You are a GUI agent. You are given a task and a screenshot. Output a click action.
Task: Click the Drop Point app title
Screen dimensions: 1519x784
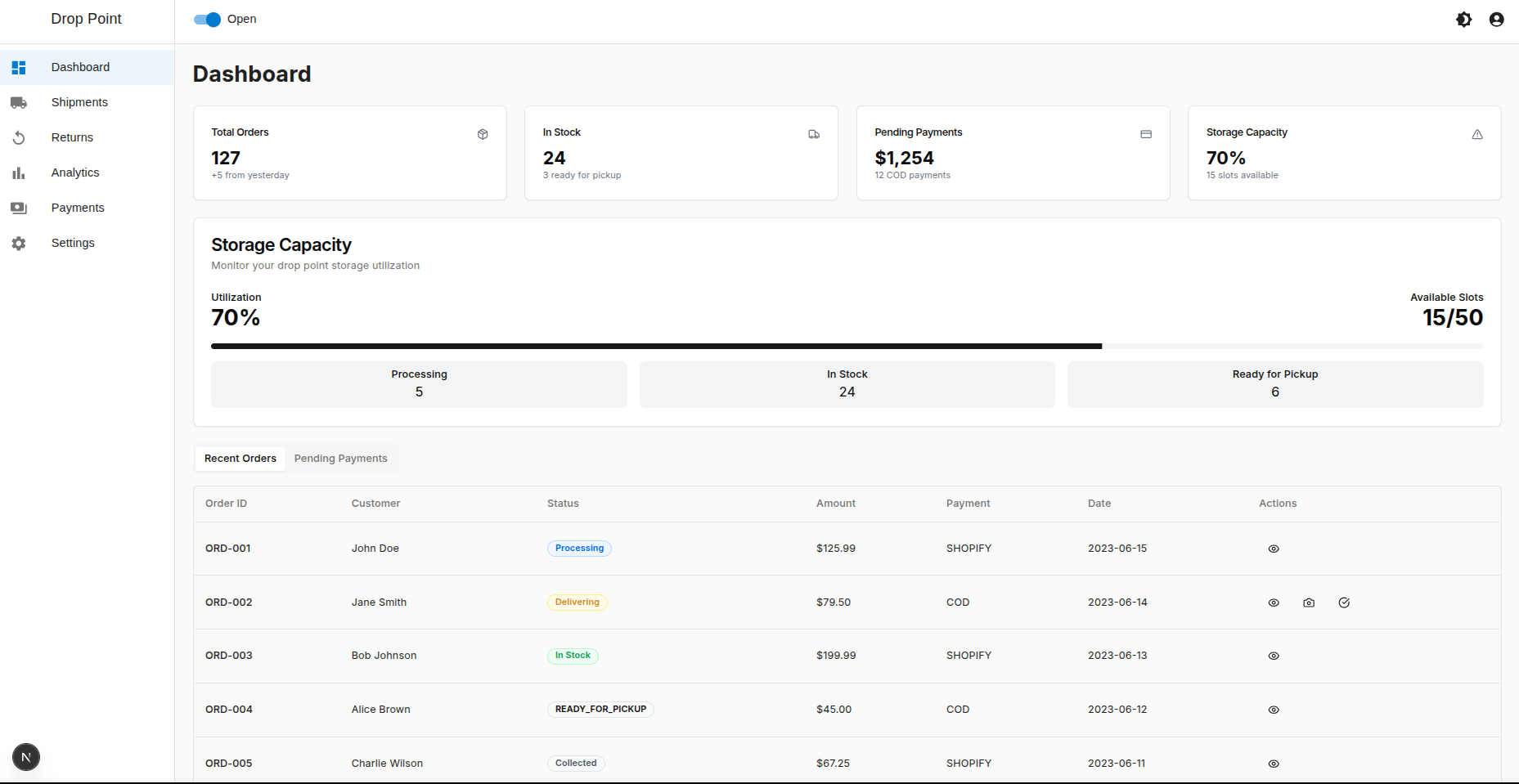(x=86, y=19)
